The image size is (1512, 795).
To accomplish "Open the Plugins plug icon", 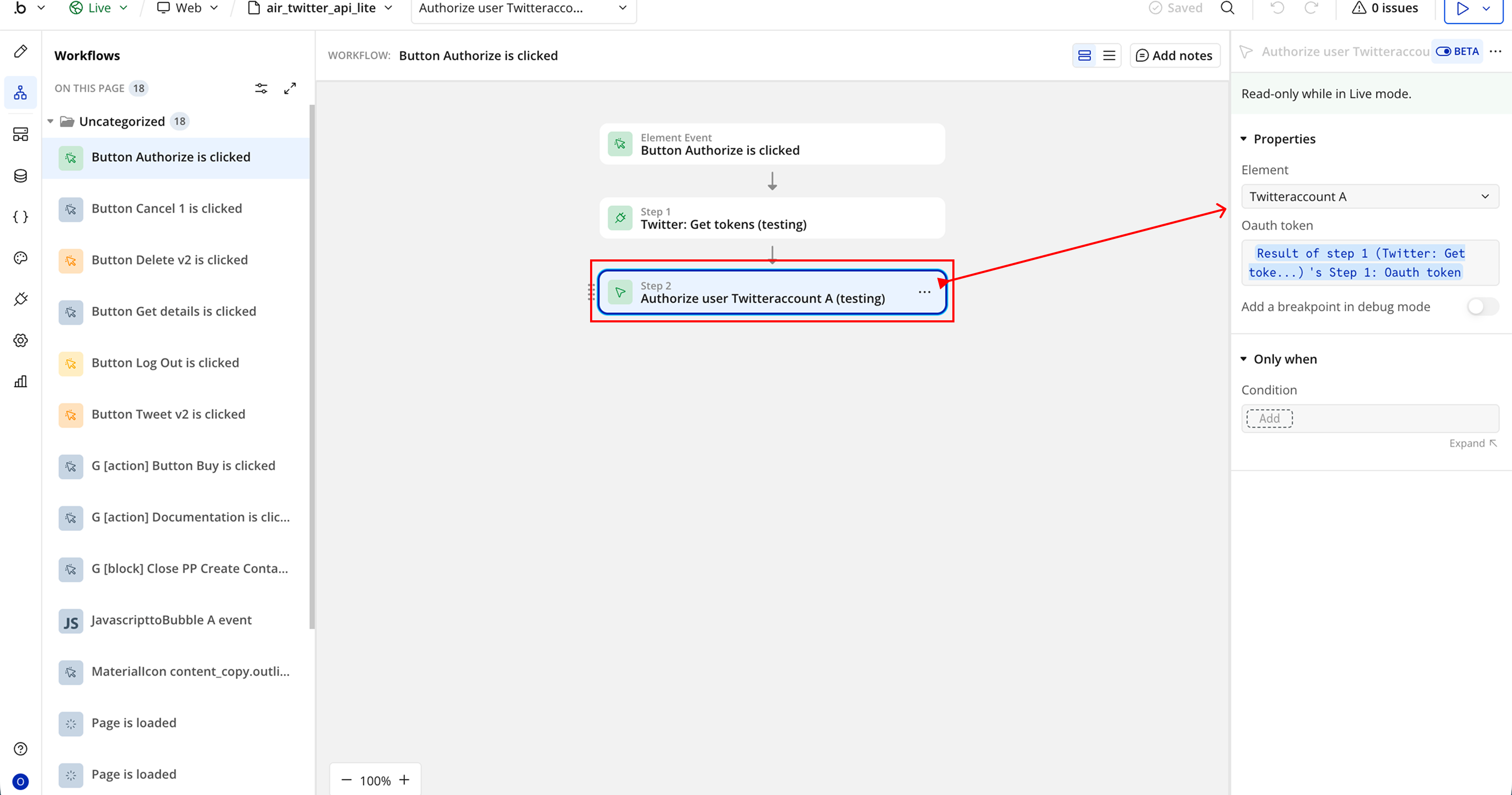I will [20, 299].
